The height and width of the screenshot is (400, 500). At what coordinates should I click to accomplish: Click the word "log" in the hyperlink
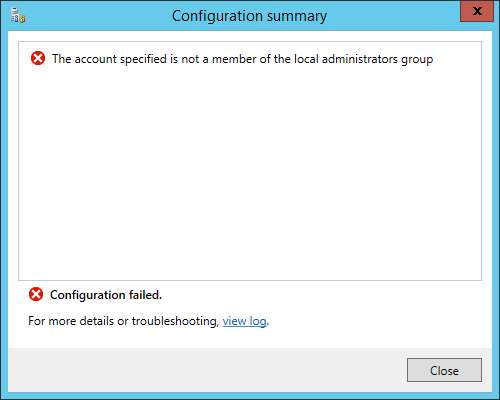click(x=258, y=322)
